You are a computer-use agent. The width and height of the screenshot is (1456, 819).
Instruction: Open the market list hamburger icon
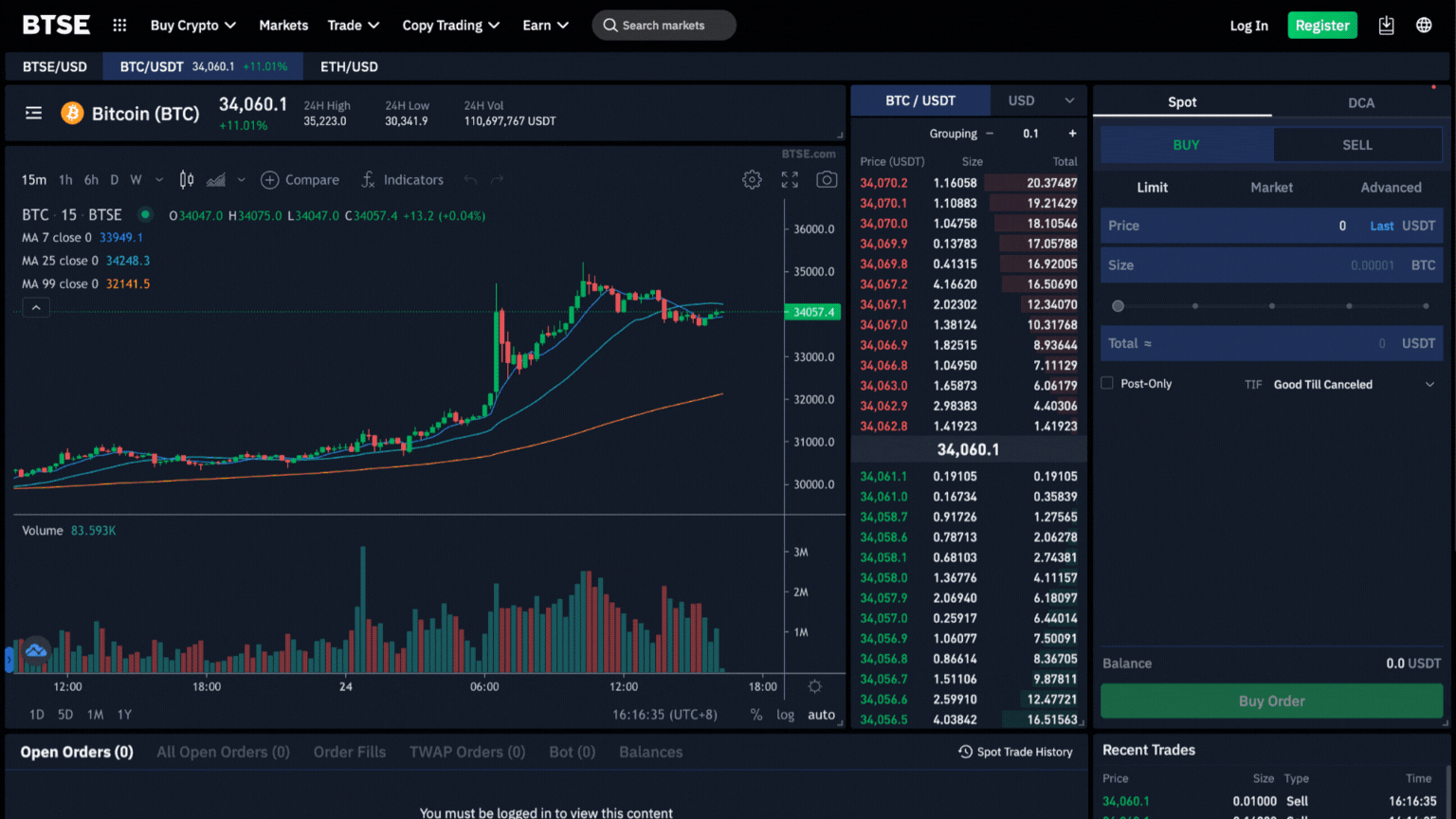(34, 113)
